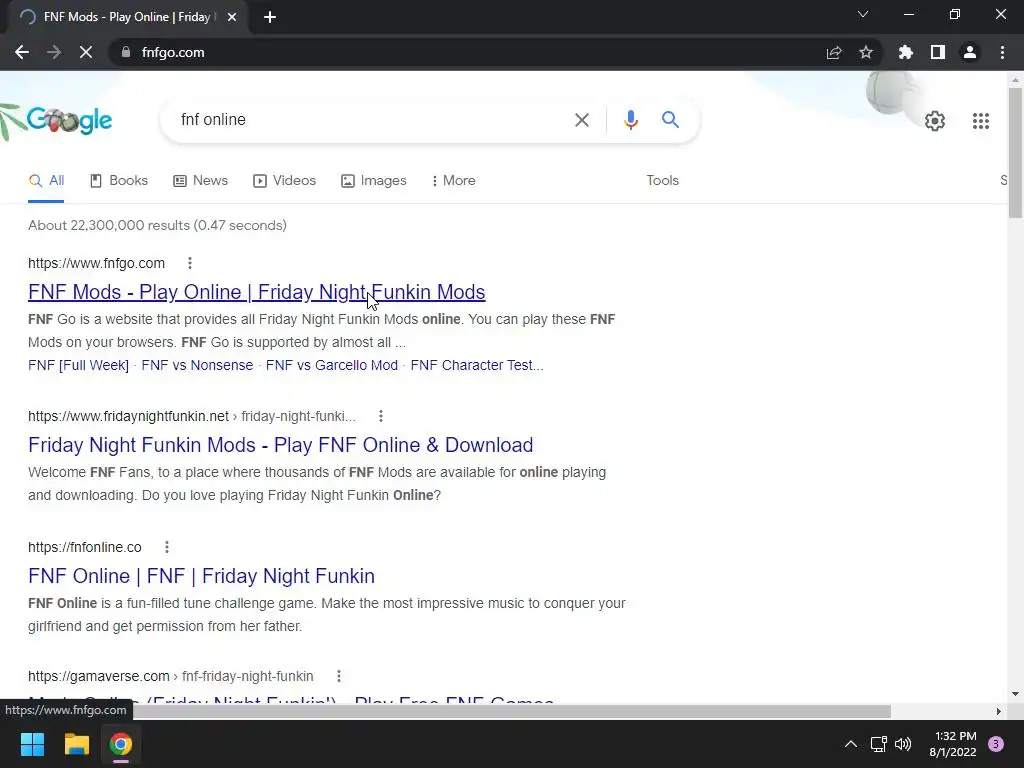The height and width of the screenshot is (768, 1024).
Task: Switch to Videos results tab
Action: click(x=285, y=180)
